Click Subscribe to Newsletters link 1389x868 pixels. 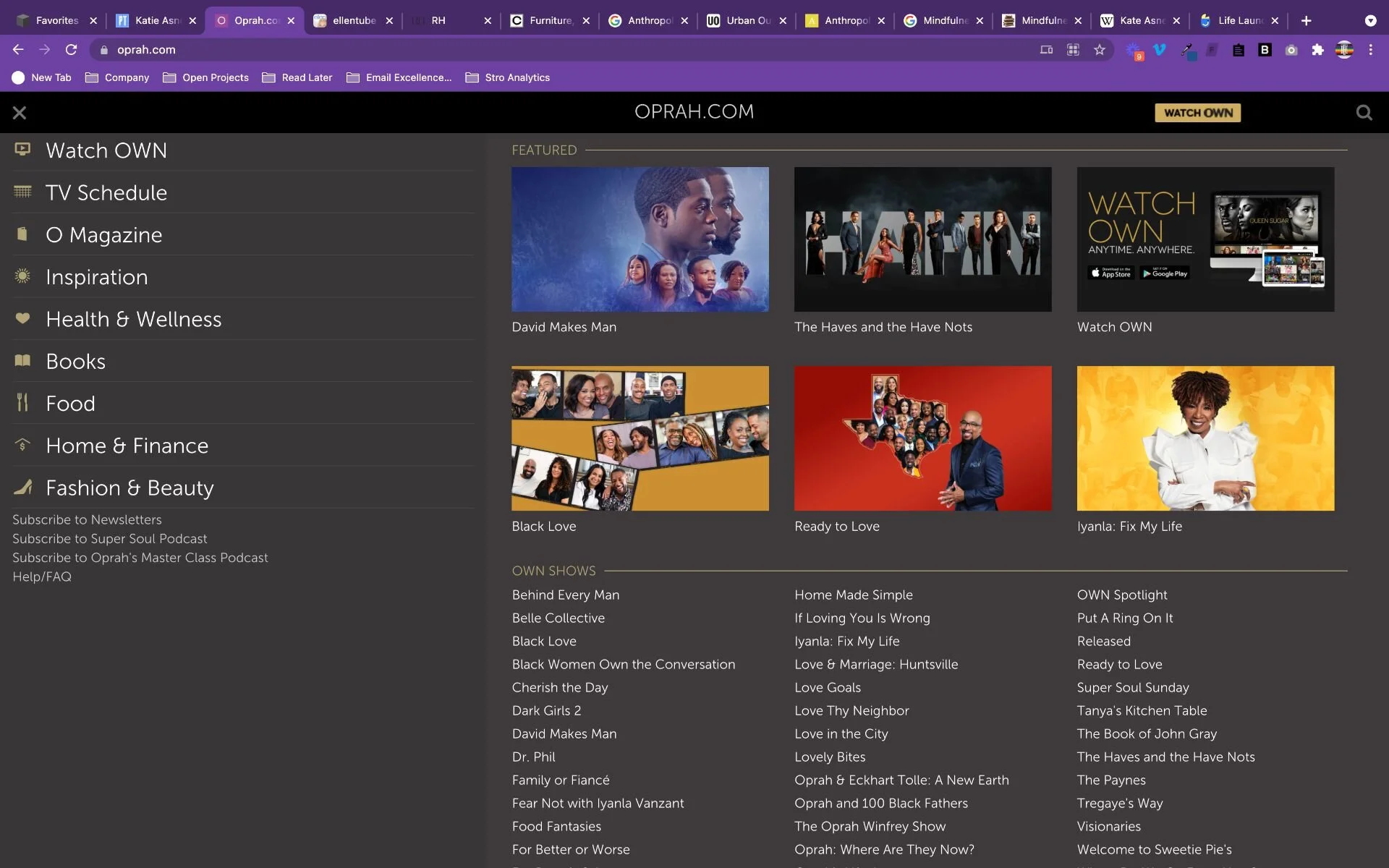pyautogui.click(x=87, y=519)
